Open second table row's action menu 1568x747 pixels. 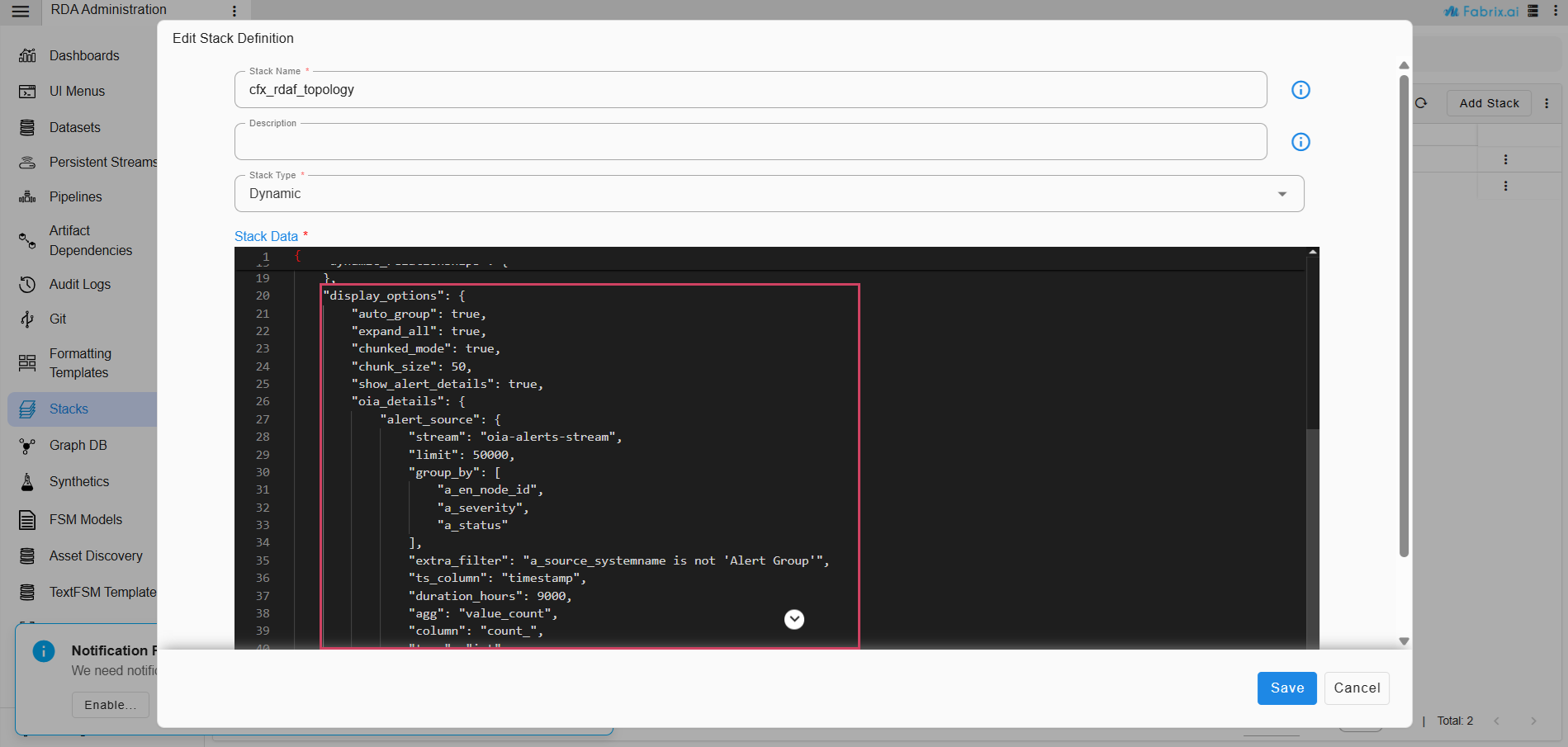[1505, 186]
